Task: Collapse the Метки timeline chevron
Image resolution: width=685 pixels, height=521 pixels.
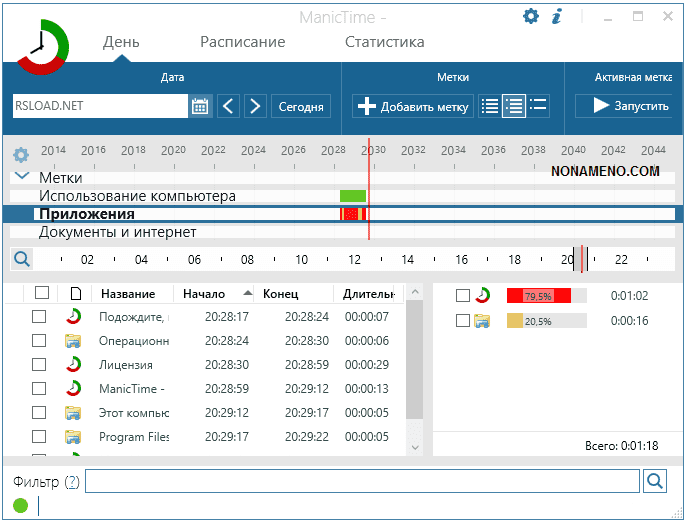Action: pyautogui.click(x=22, y=177)
